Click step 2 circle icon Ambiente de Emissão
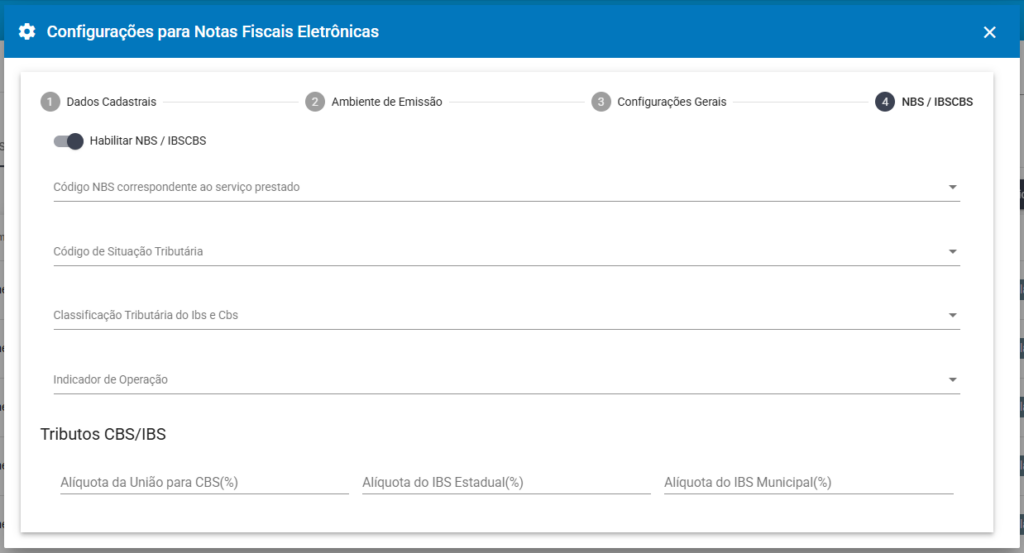The width and height of the screenshot is (1024, 553). 315,102
